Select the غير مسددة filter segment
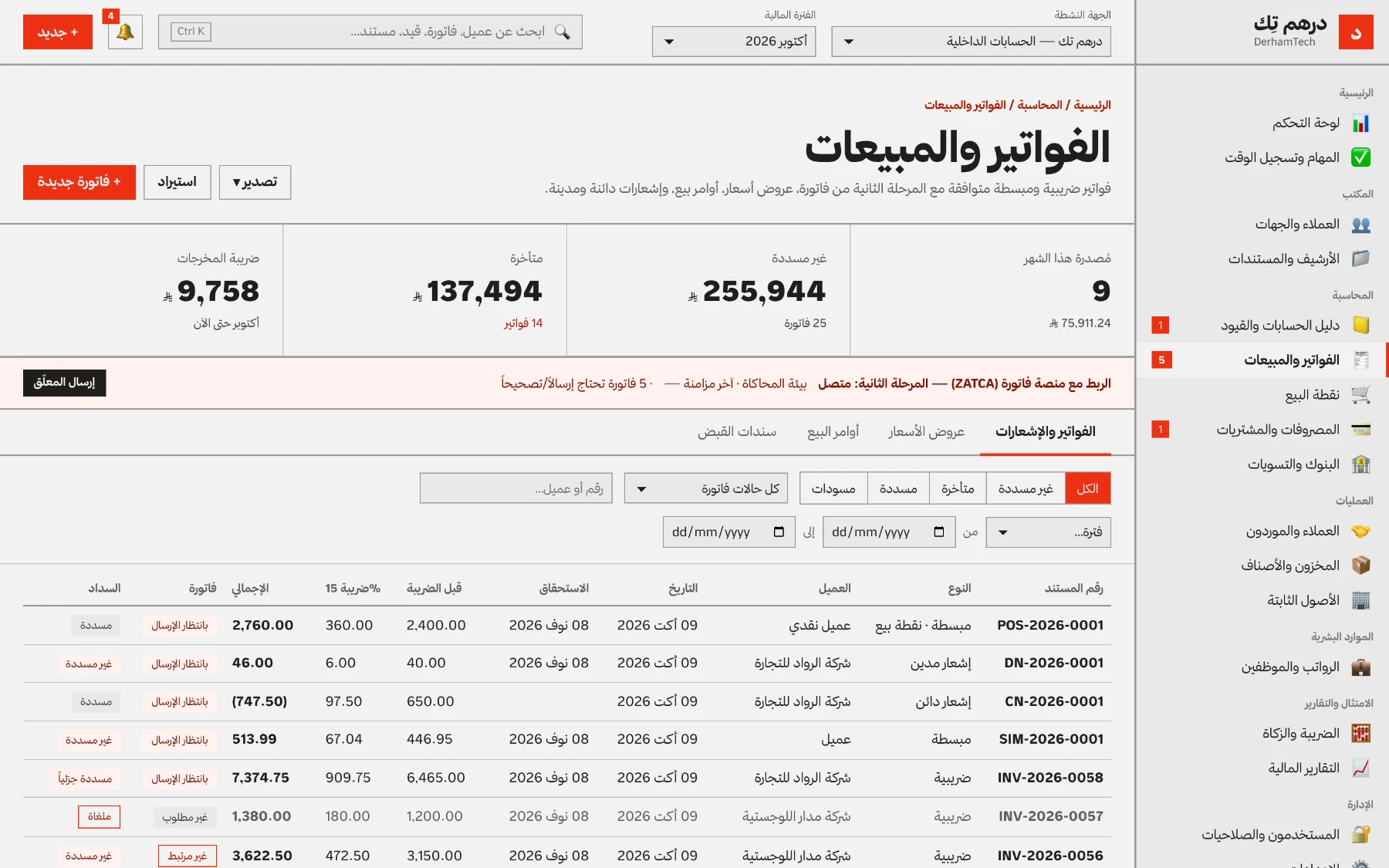1389x868 pixels. (x=1026, y=488)
